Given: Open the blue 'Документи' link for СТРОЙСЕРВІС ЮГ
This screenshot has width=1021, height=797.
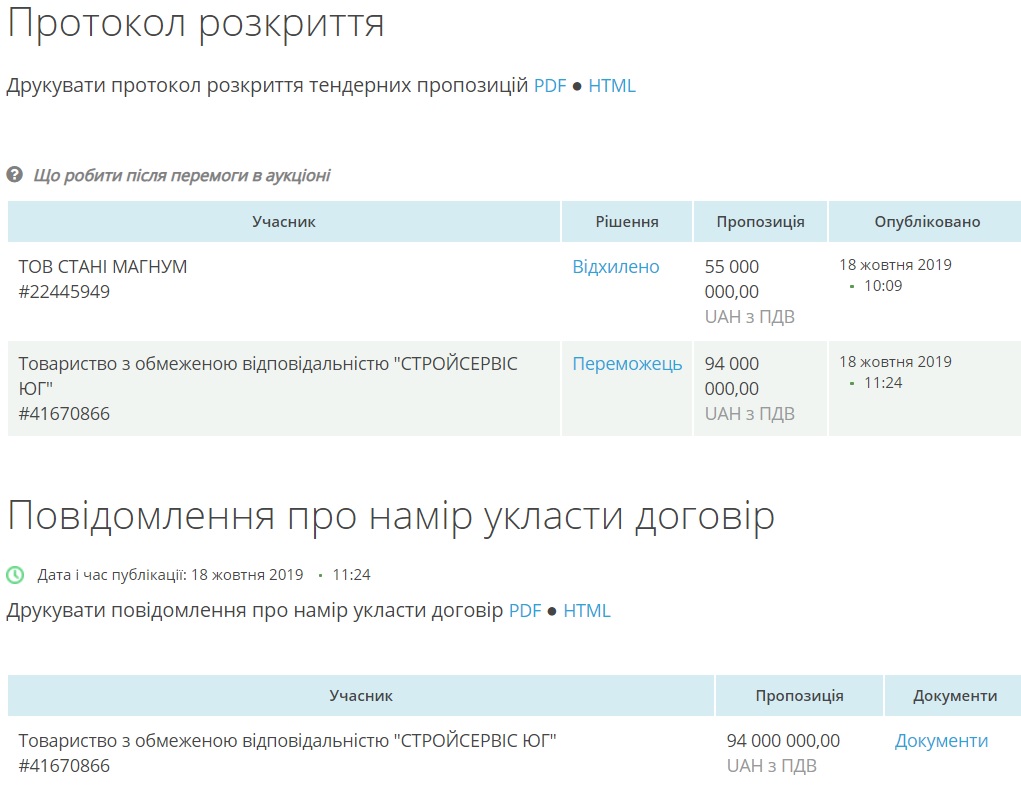Looking at the screenshot, I should click(x=941, y=741).
